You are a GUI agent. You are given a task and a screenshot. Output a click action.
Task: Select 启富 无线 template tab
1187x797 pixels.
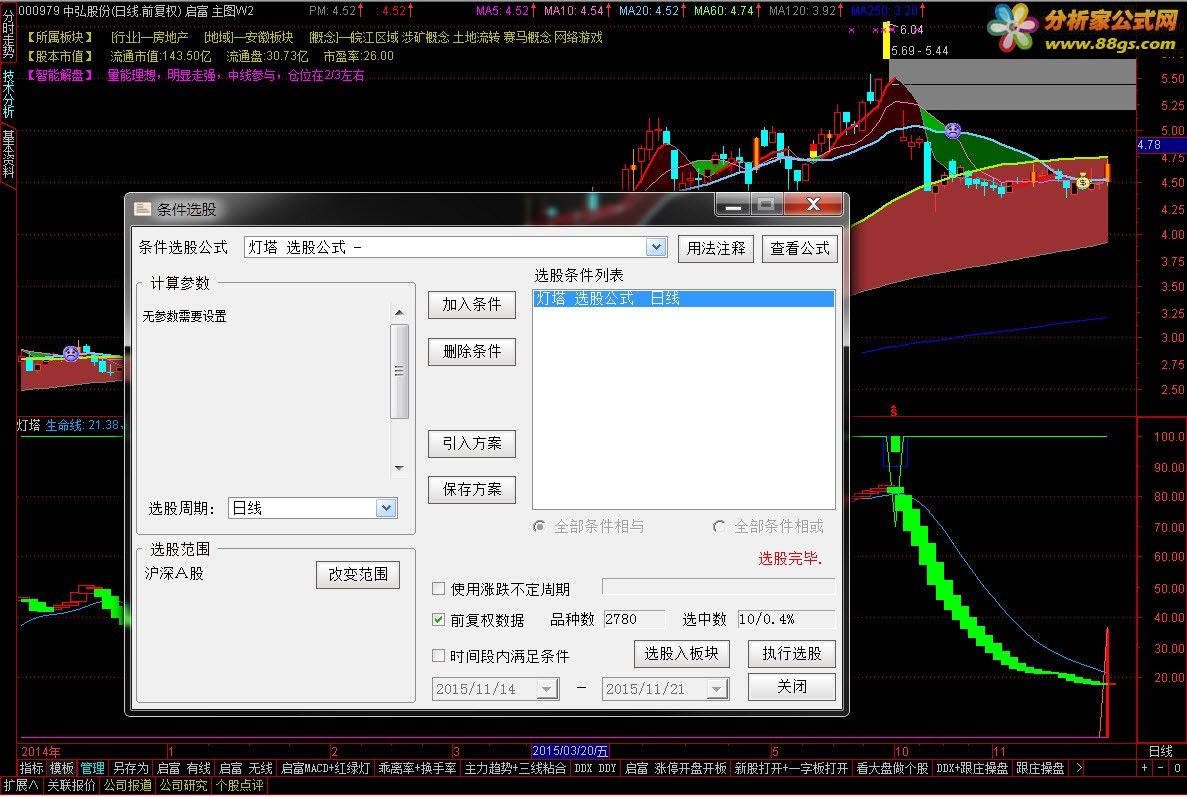coord(245,768)
